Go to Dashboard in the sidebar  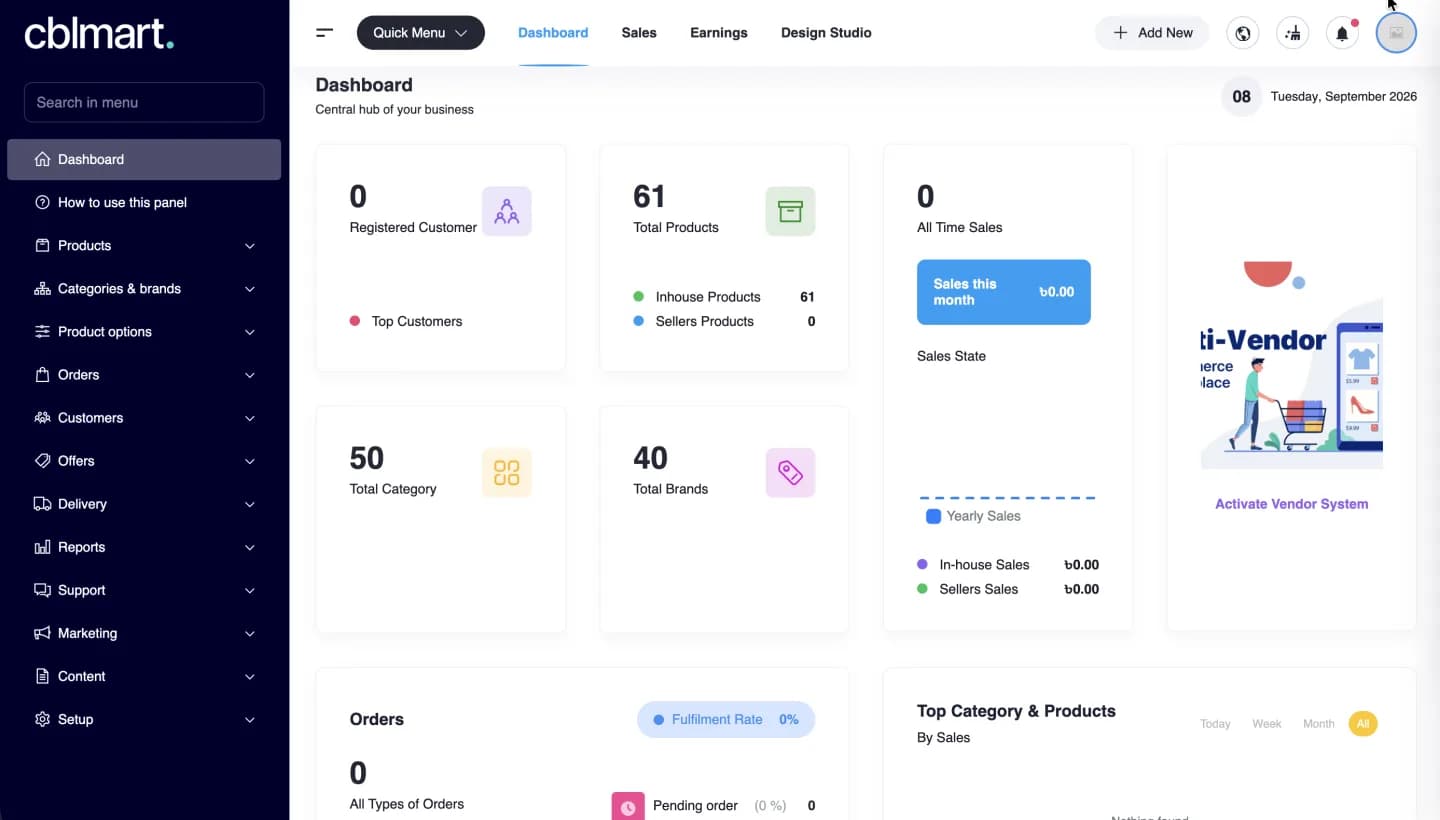coord(144,159)
